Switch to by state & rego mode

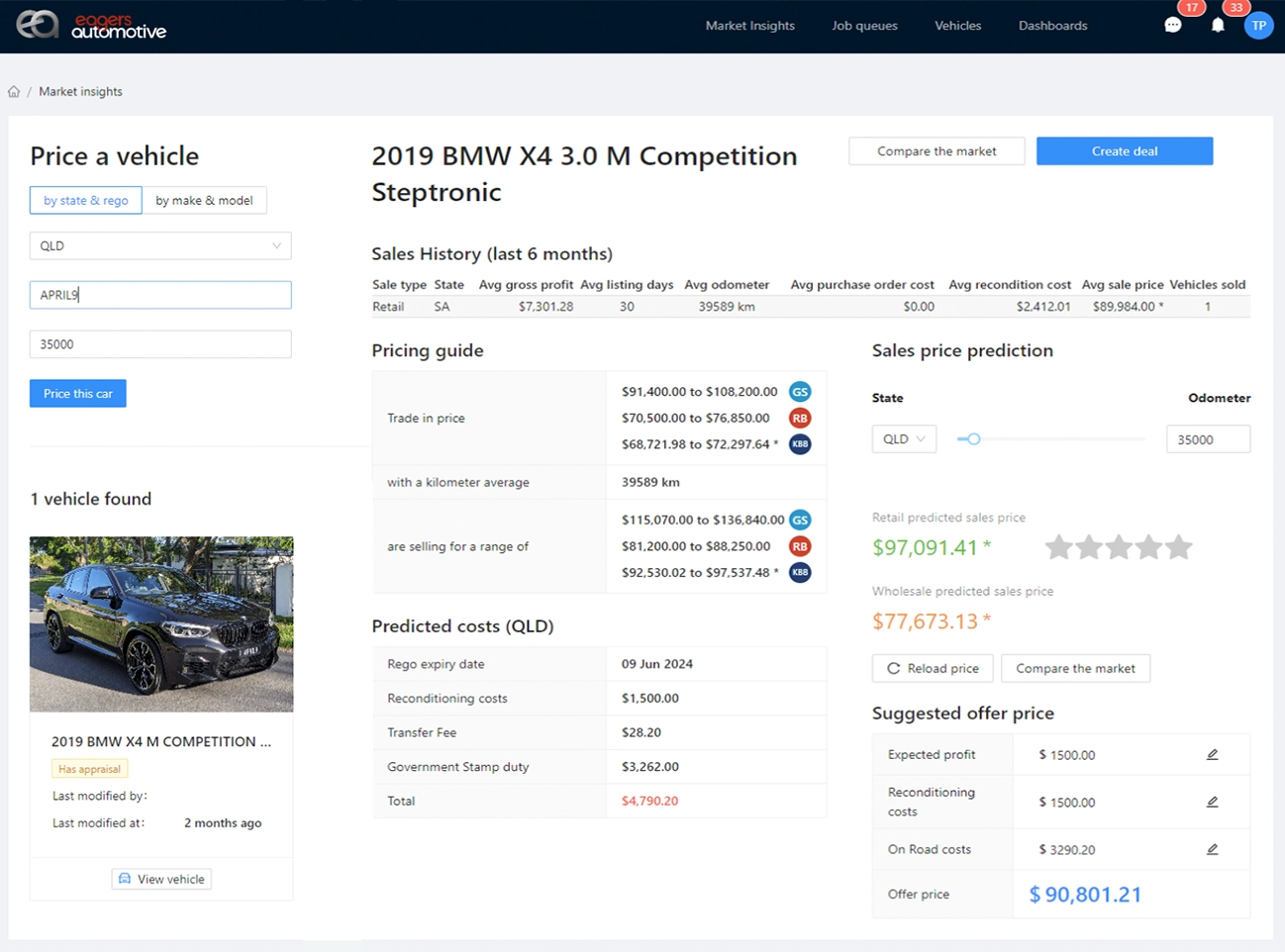[x=86, y=200]
